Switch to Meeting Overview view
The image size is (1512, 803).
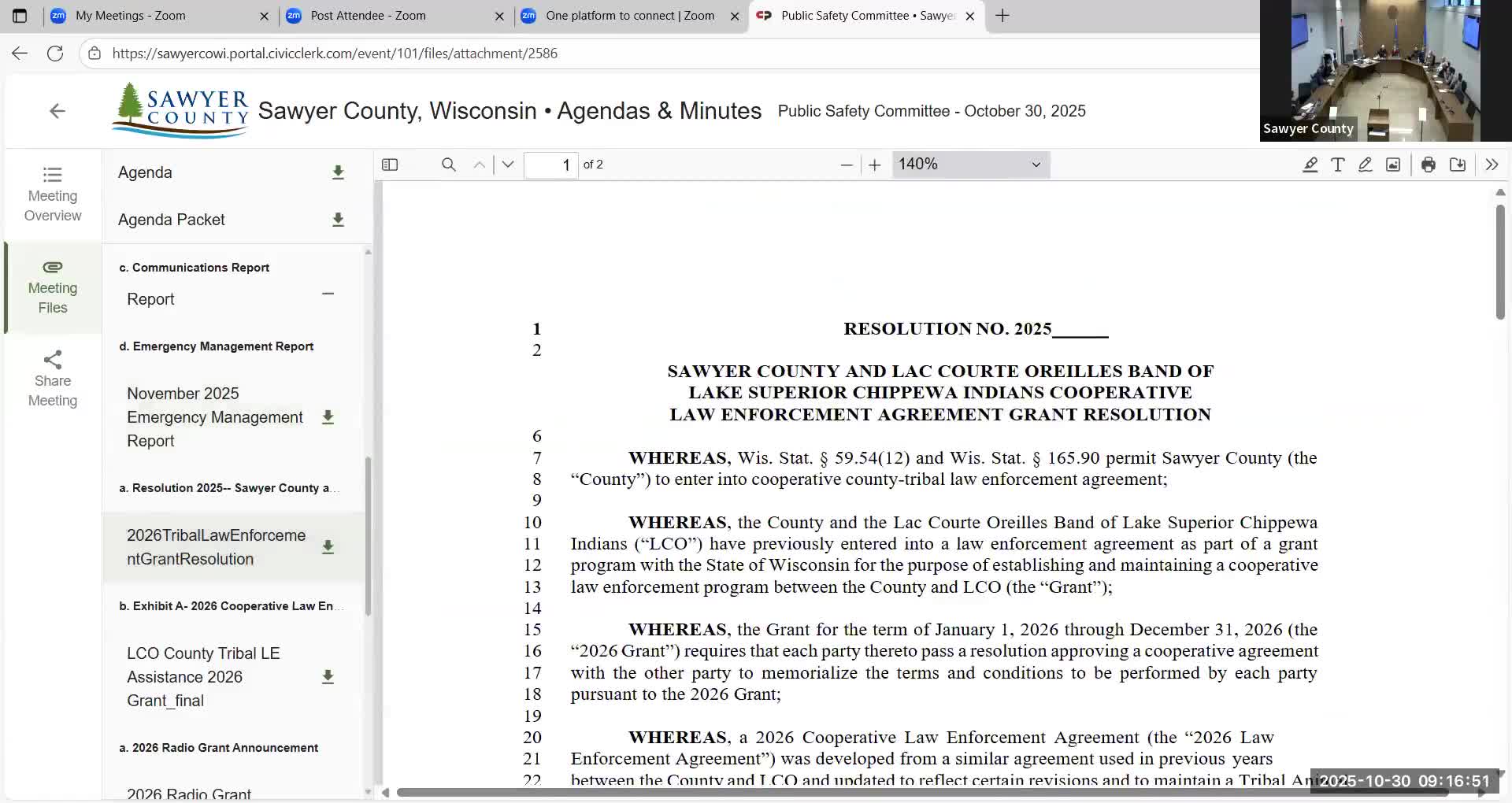click(x=52, y=193)
